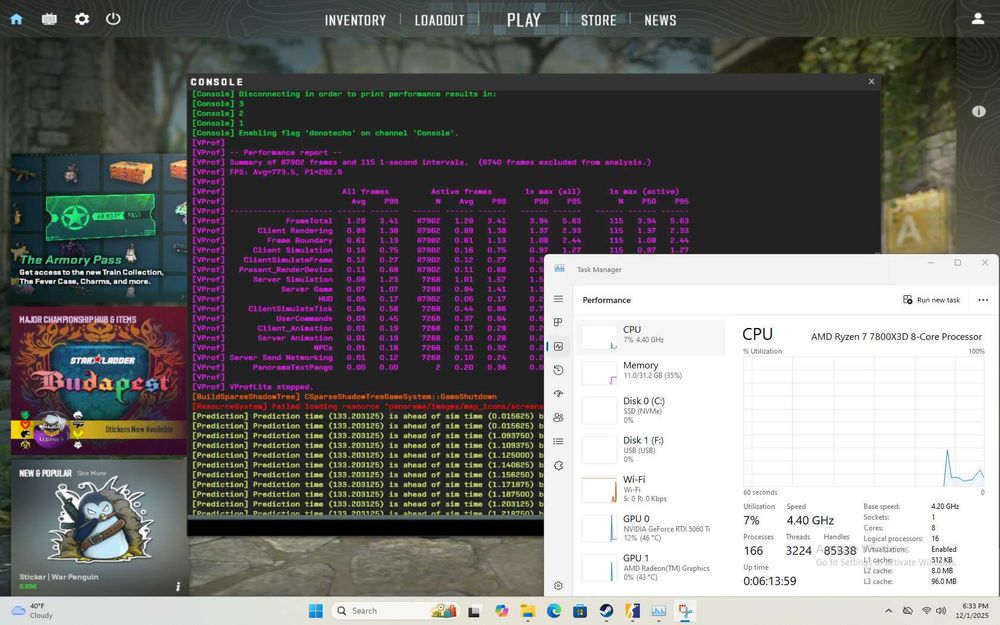This screenshot has width=1000, height=625.
Task: Open Task Manager Processes page icon
Action: tap(559, 322)
